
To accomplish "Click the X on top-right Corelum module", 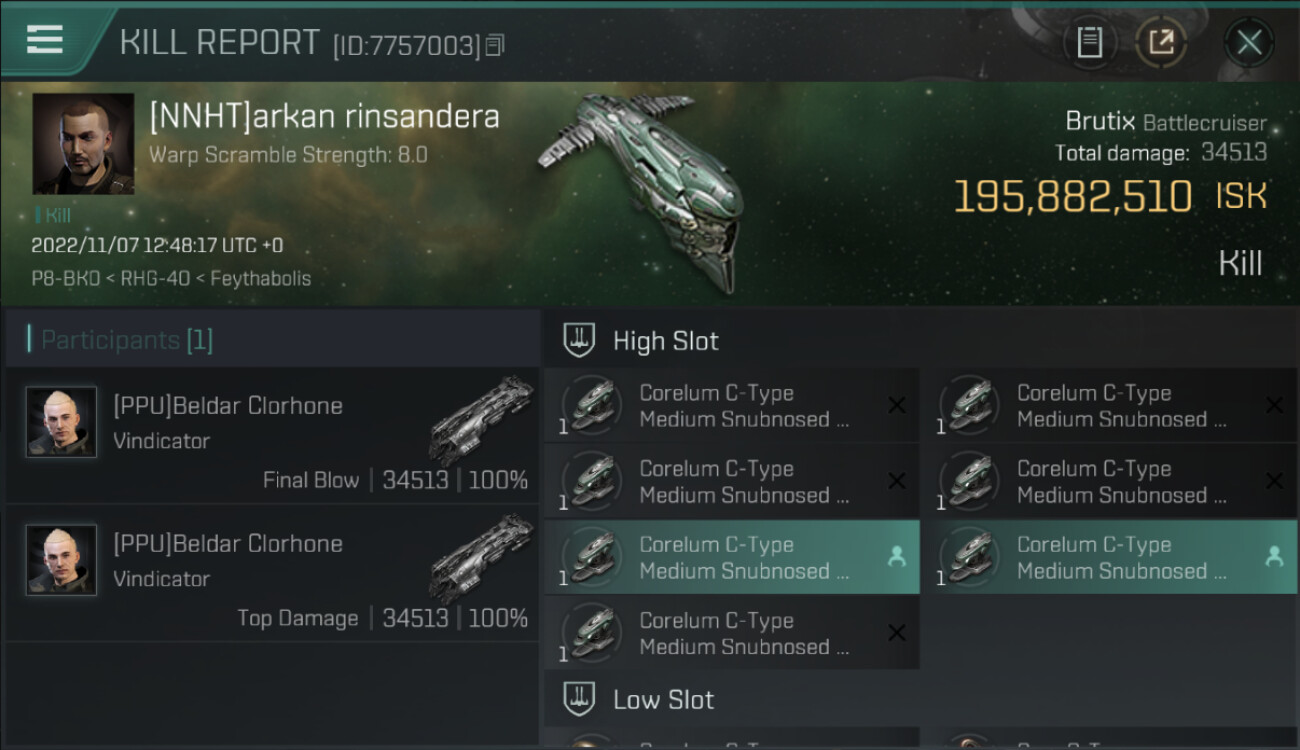I will tap(1274, 405).
